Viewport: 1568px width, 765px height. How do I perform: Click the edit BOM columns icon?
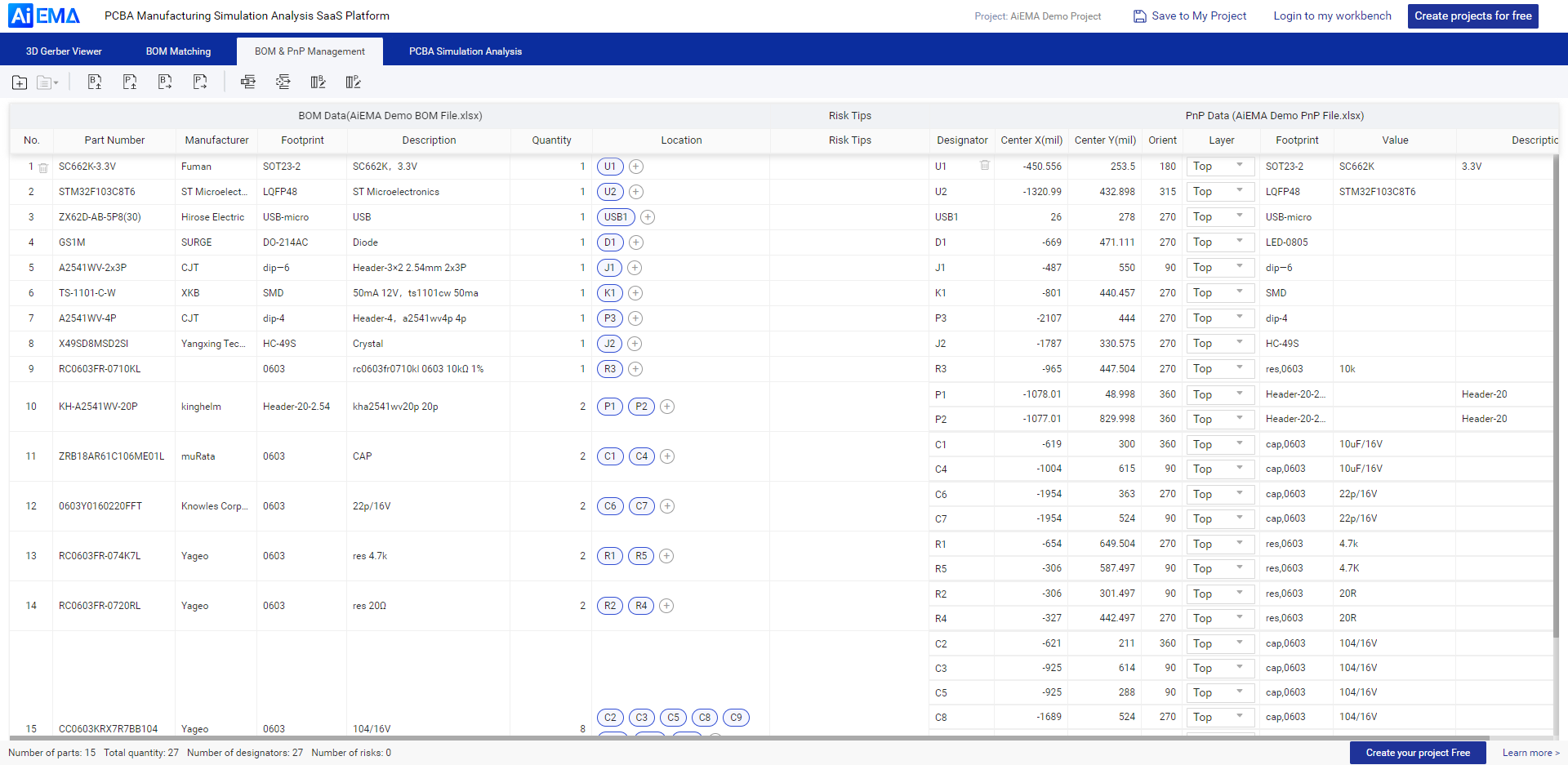coord(318,82)
